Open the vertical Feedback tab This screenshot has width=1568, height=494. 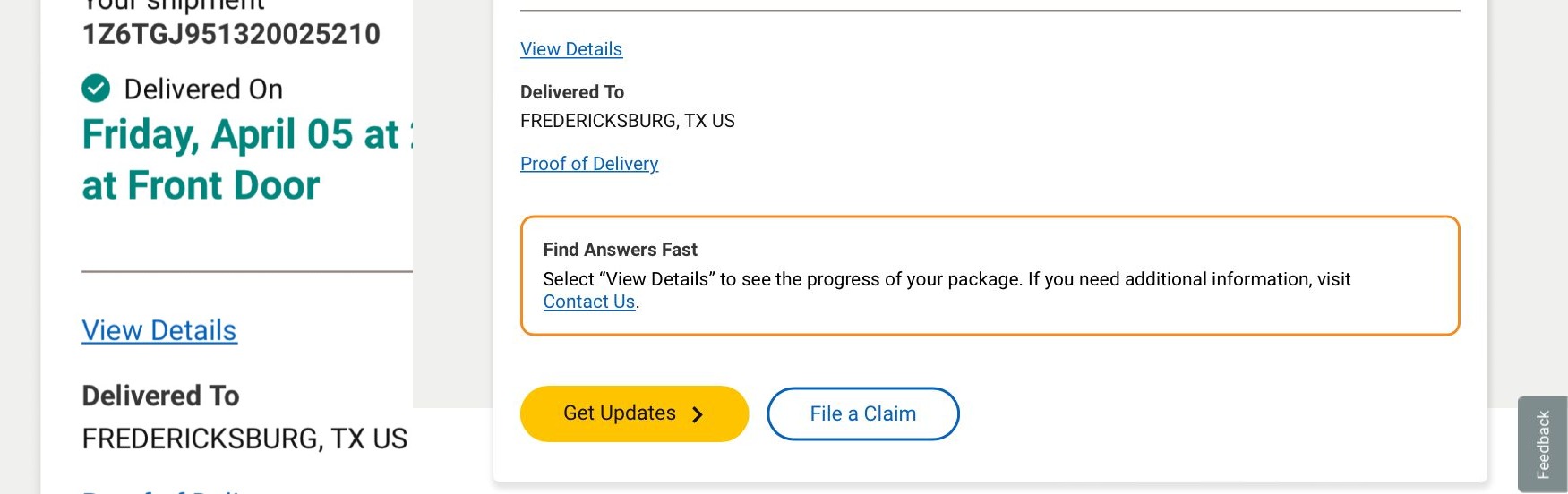click(1543, 444)
